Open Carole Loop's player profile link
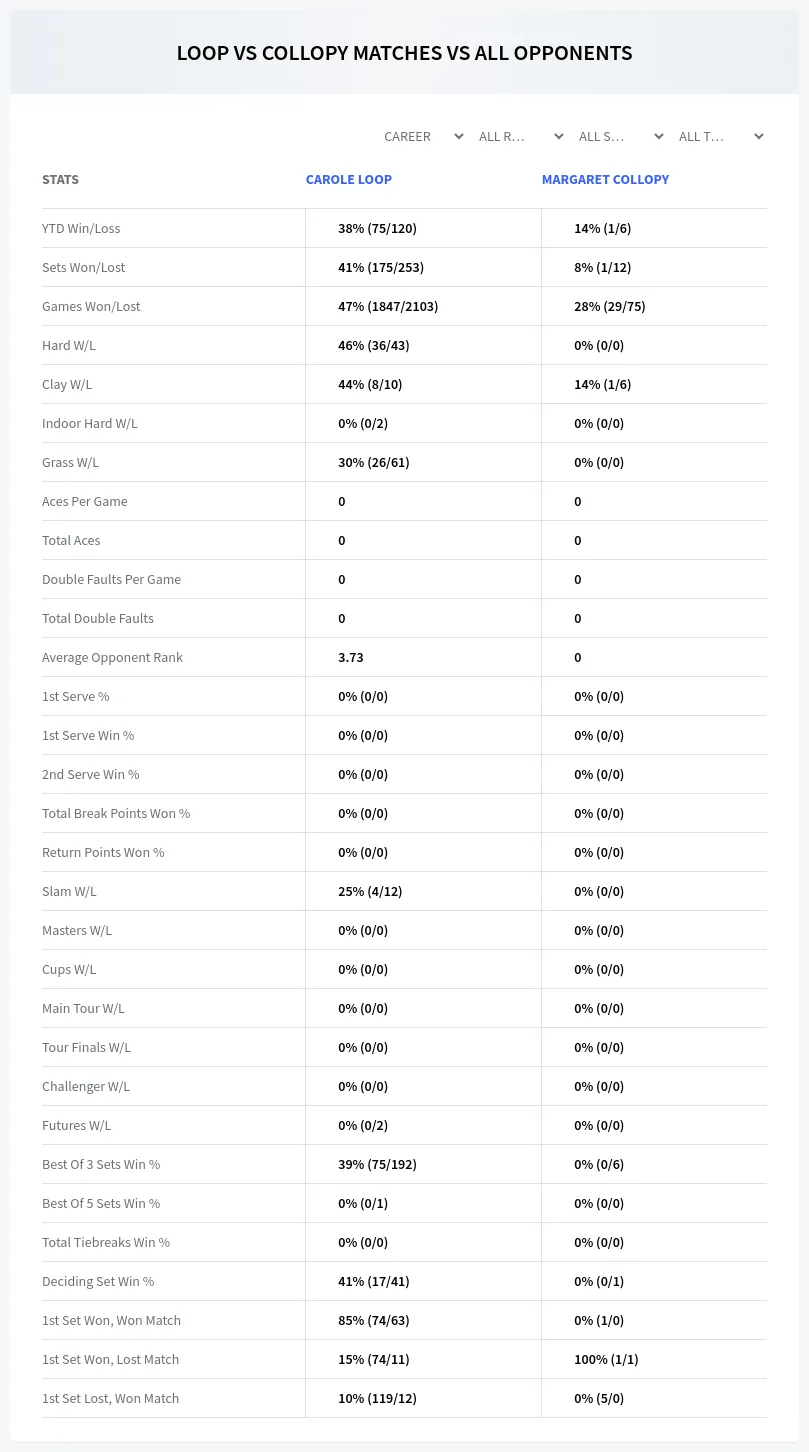 (x=349, y=180)
